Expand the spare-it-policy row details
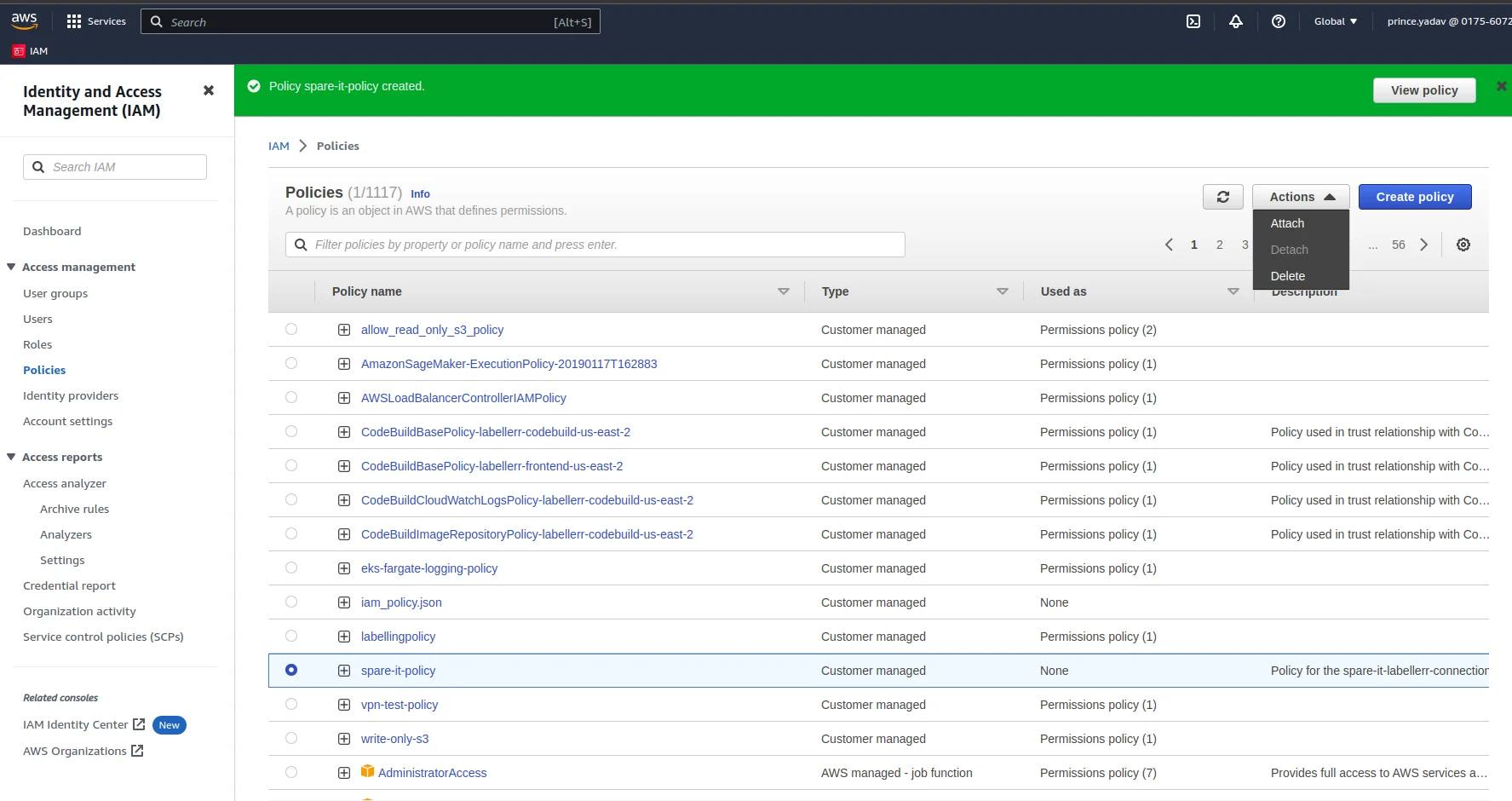The height and width of the screenshot is (801, 1512). tap(344, 671)
